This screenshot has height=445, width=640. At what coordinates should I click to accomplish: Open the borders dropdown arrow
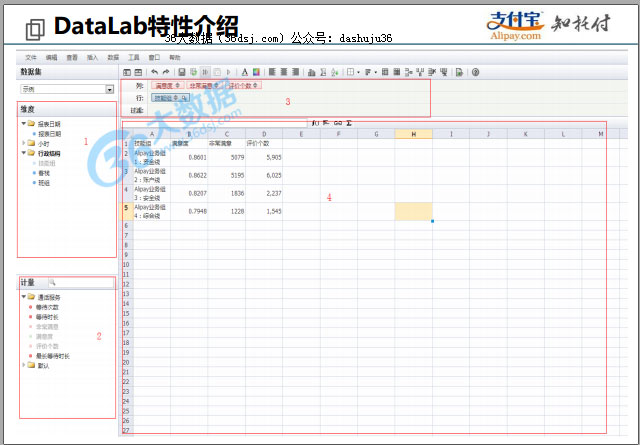point(358,73)
